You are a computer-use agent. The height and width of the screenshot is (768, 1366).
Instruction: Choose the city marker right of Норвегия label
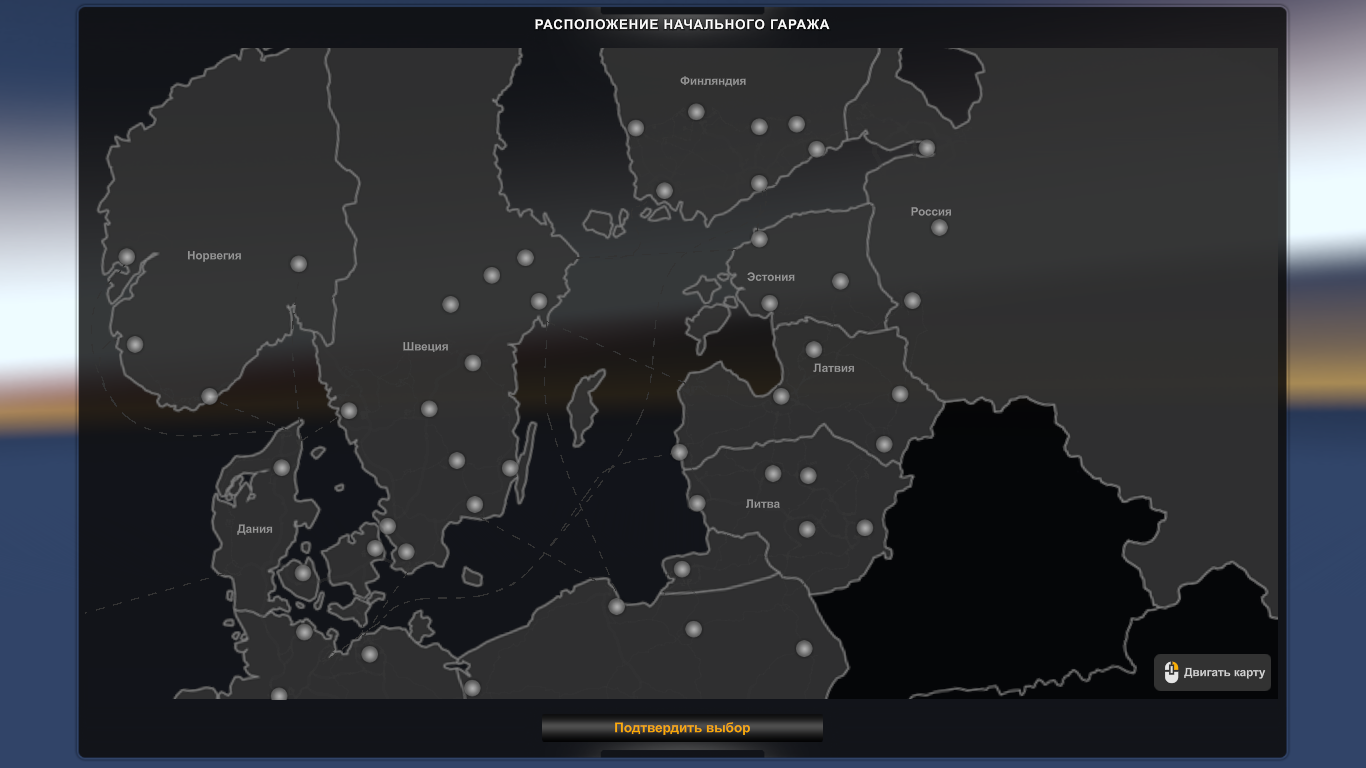[x=298, y=264]
